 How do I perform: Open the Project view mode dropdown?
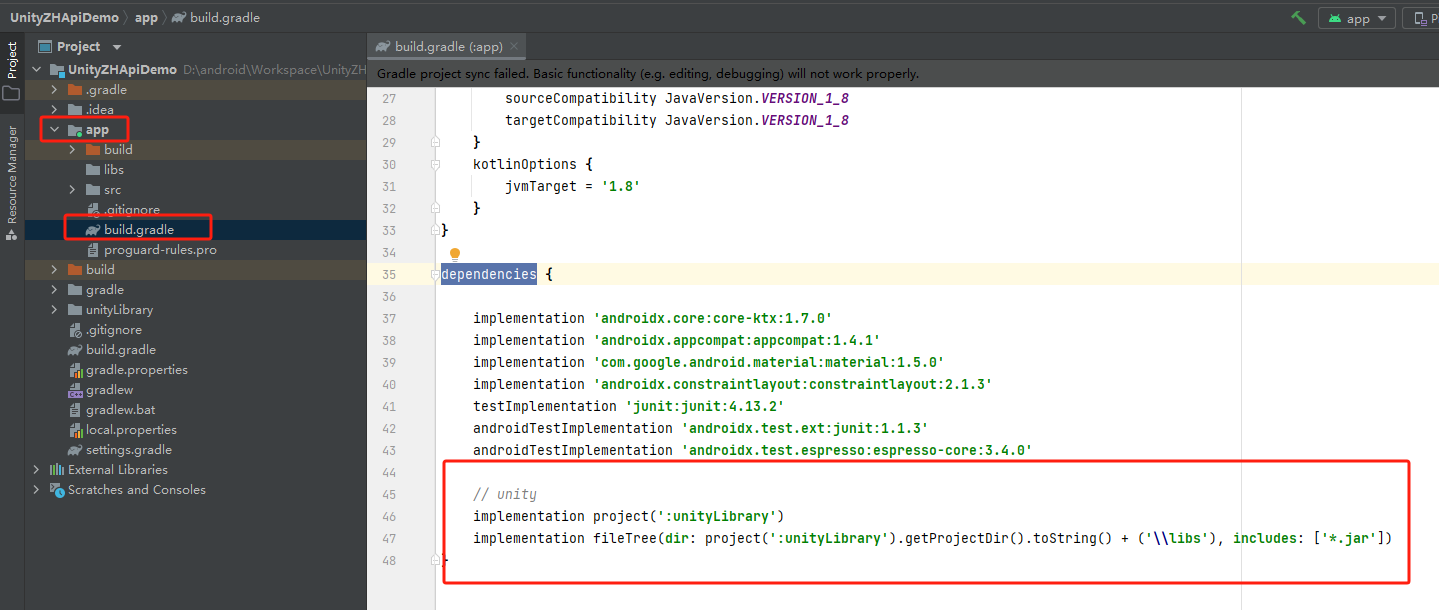(x=117, y=47)
